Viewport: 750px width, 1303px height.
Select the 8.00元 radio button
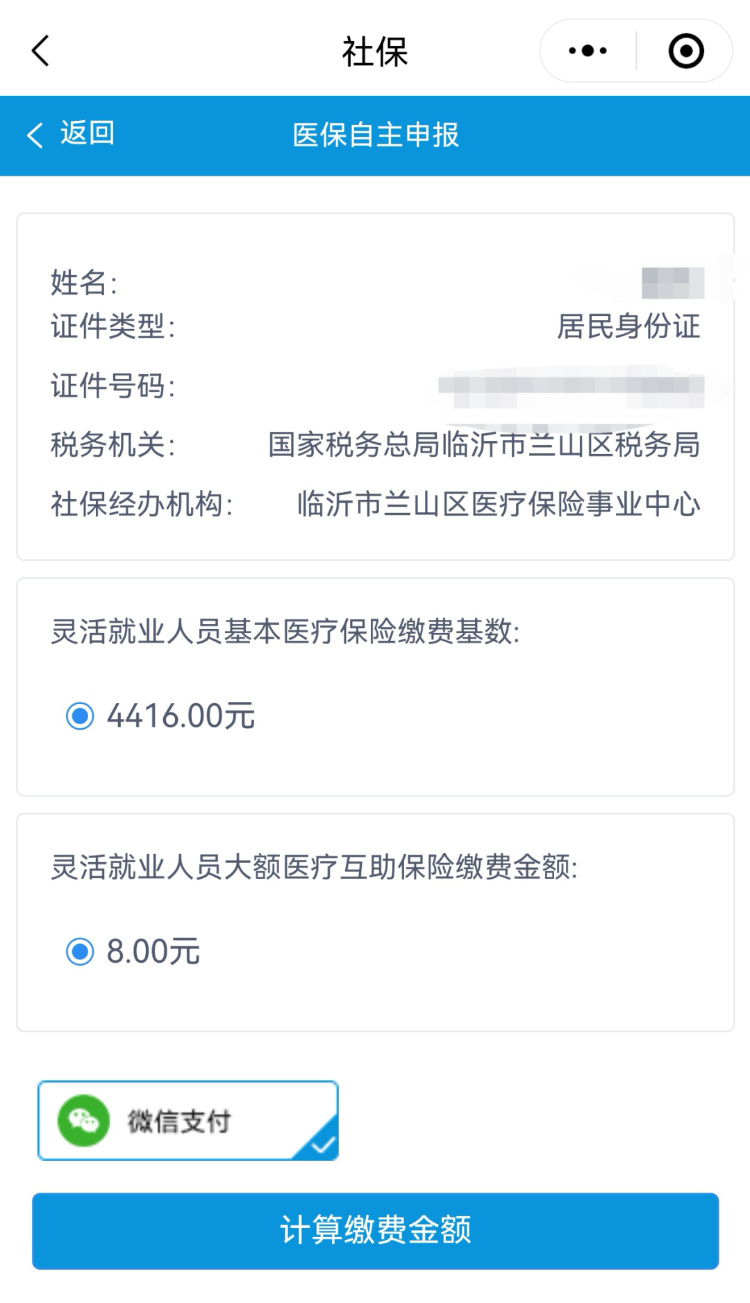pos(80,951)
